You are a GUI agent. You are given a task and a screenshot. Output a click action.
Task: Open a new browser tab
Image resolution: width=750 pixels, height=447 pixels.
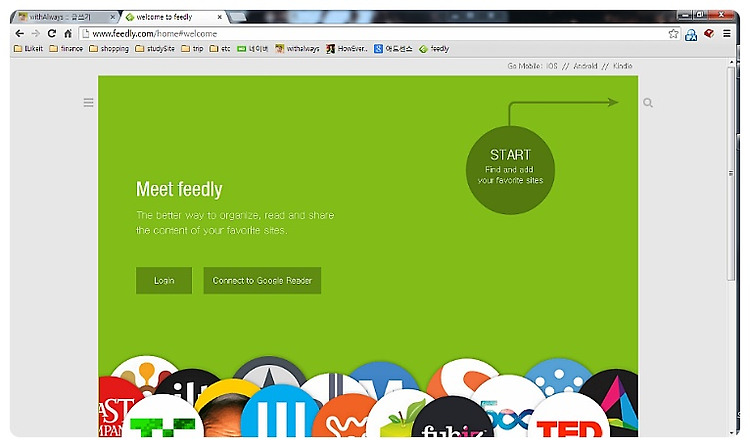[x=238, y=17]
